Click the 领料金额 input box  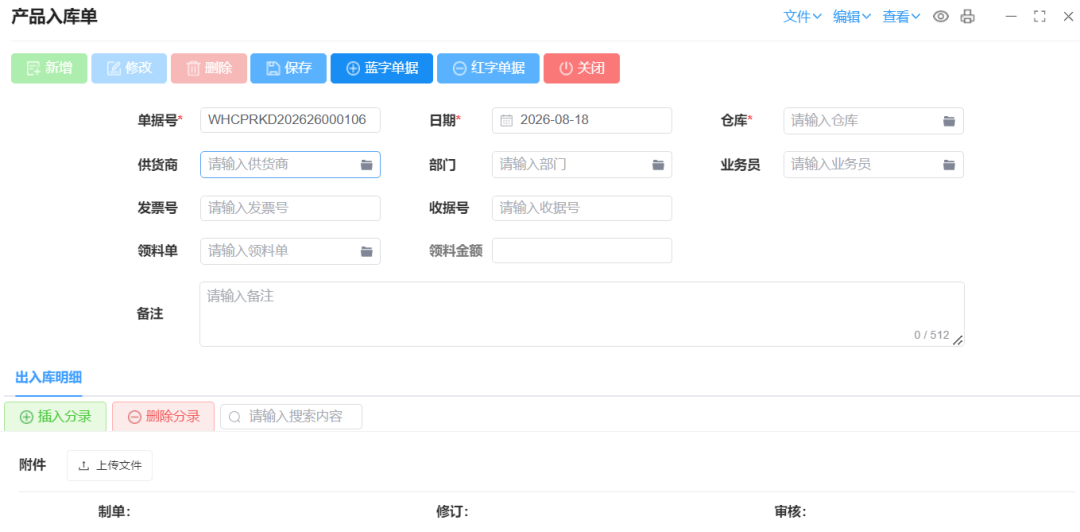(582, 251)
